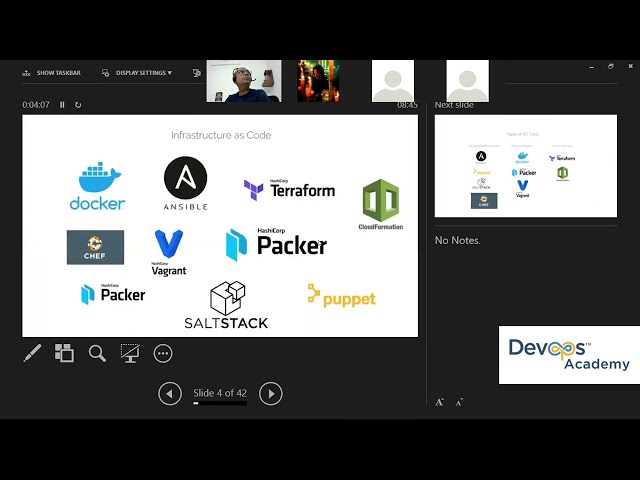640x480 pixels.
Task: Click the SaltStack logo on slide
Action: click(226, 305)
